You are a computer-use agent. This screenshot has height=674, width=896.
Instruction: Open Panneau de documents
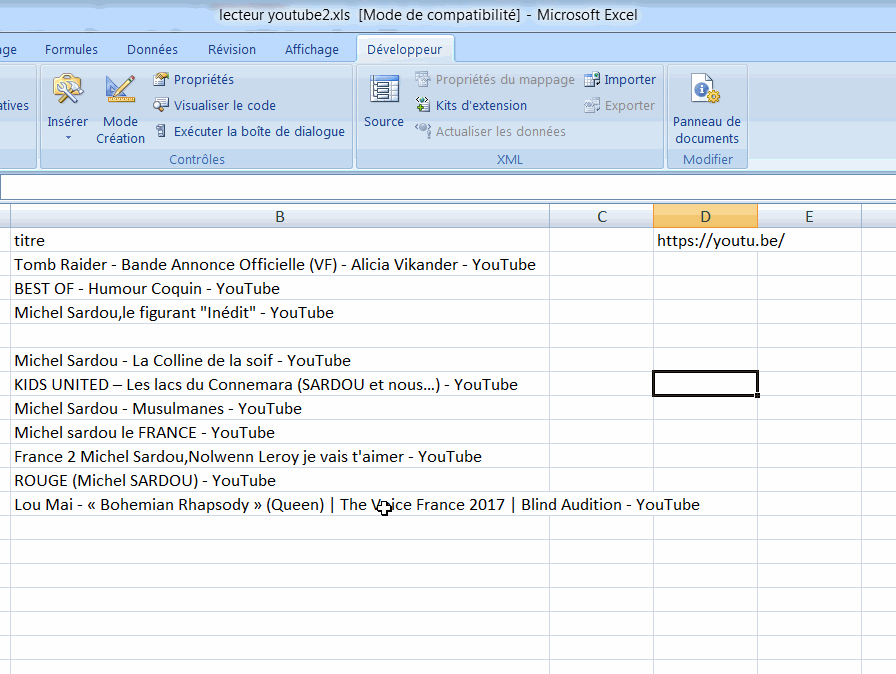click(x=707, y=109)
